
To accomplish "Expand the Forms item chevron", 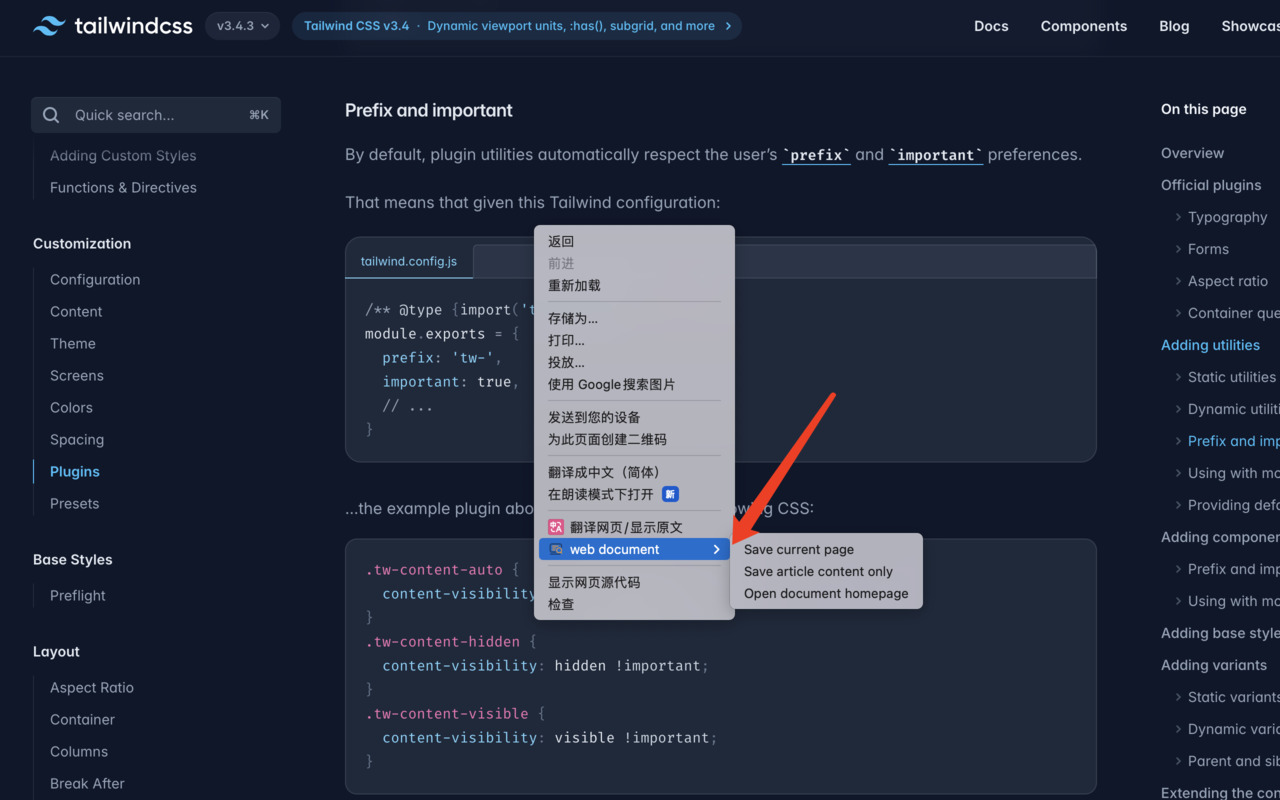I will (x=1178, y=249).
